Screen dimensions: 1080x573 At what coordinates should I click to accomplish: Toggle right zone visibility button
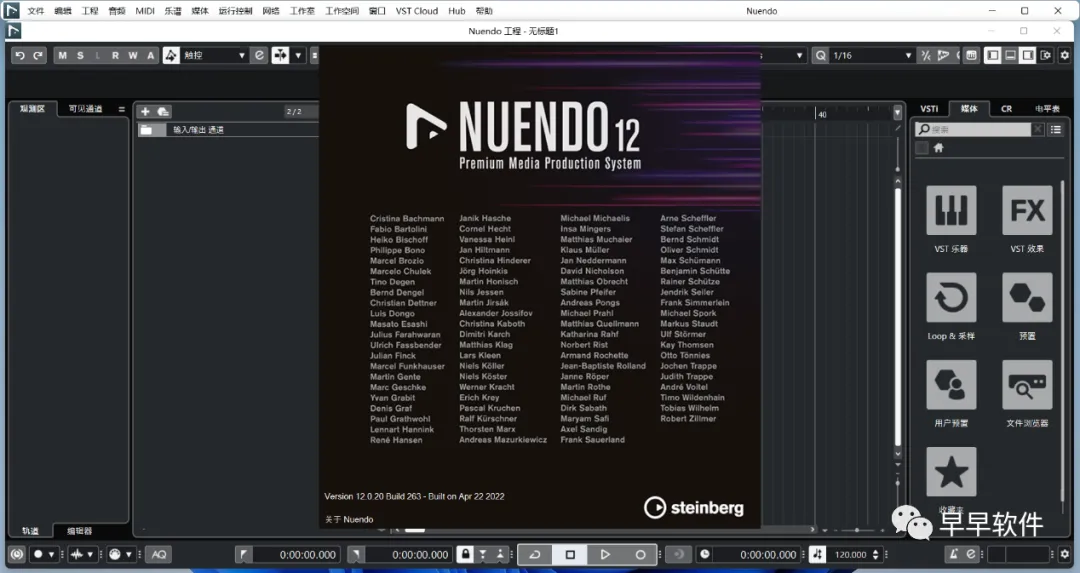point(1028,55)
